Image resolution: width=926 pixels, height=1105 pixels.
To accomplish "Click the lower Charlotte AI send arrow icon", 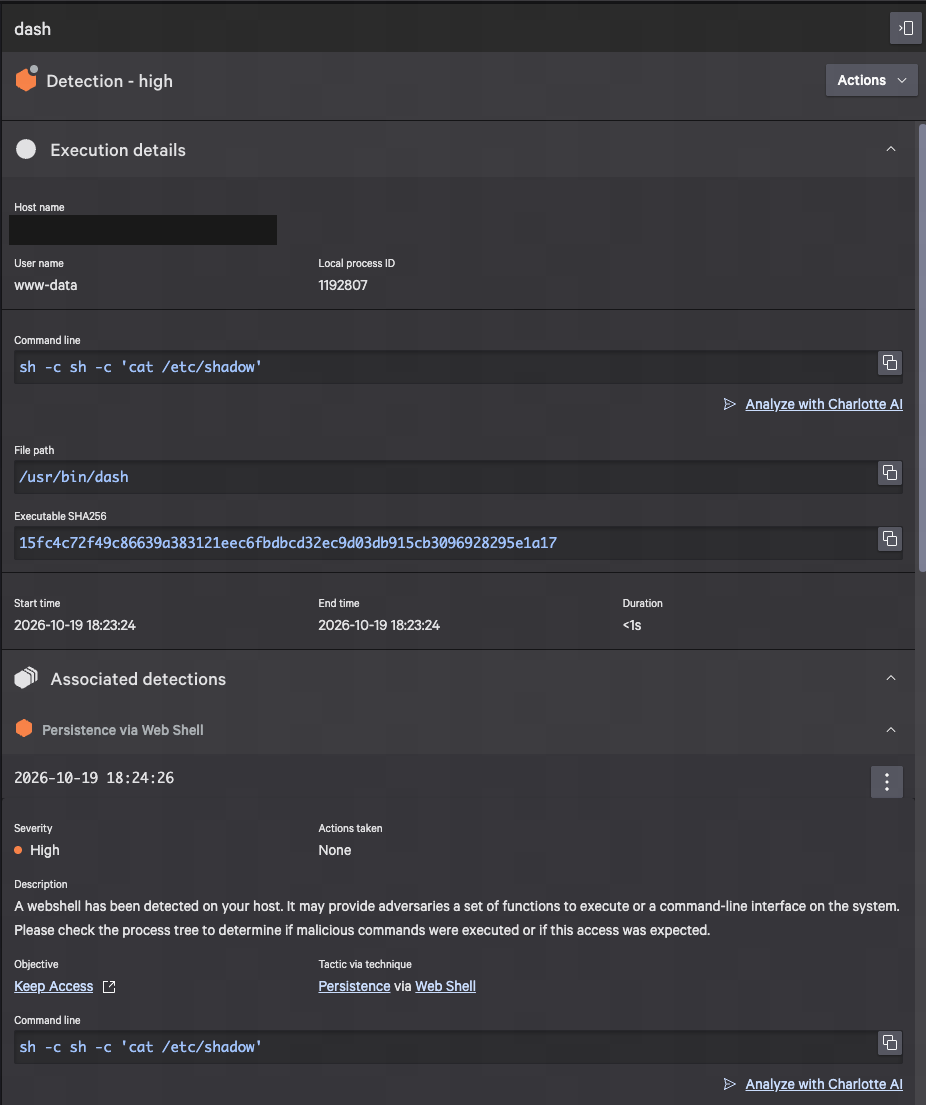I will point(729,1084).
